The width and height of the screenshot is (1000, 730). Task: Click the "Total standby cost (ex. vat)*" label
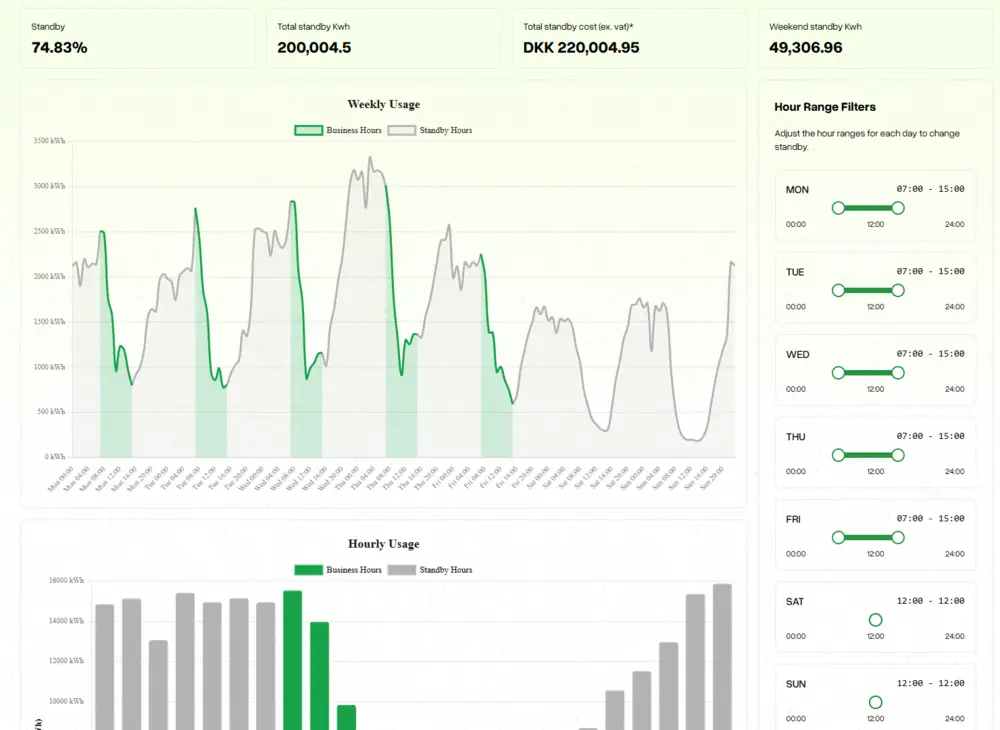tap(578, 27)
